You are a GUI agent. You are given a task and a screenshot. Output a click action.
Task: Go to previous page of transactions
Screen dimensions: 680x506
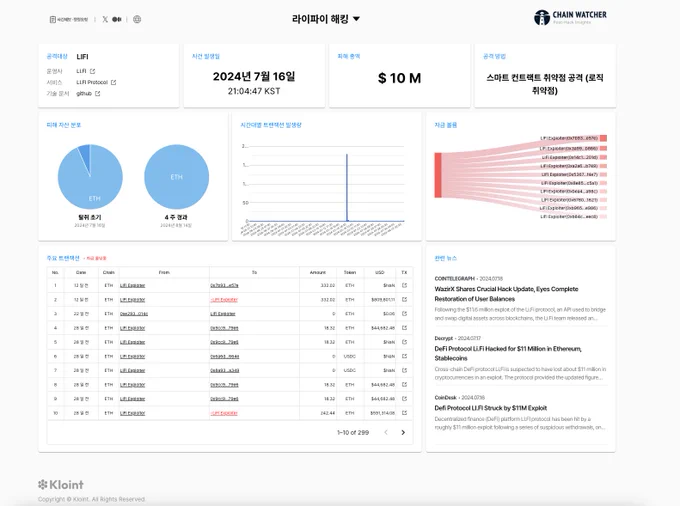pos(386,432)
